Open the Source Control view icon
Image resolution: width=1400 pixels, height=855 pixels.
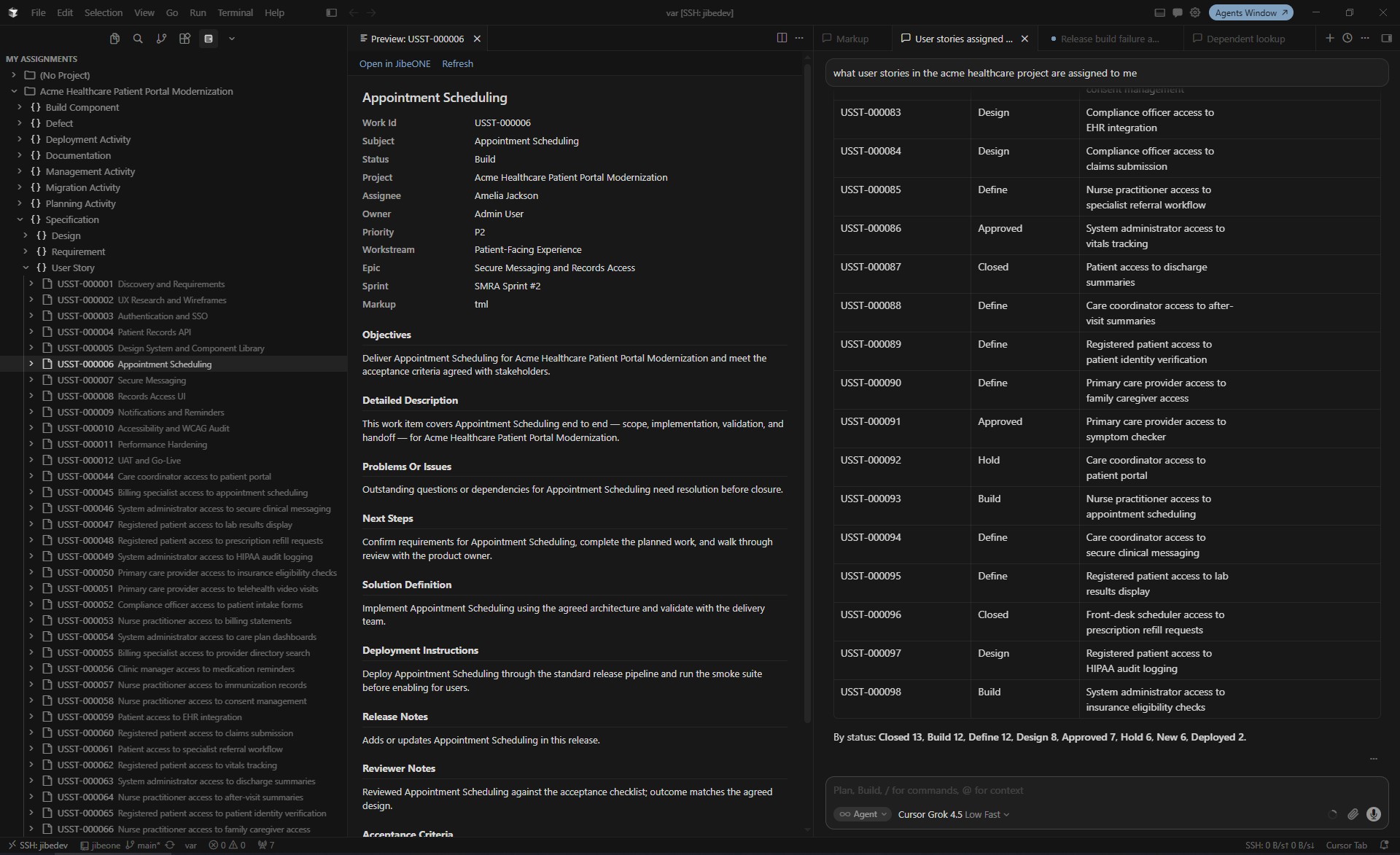tap(161, 39)
